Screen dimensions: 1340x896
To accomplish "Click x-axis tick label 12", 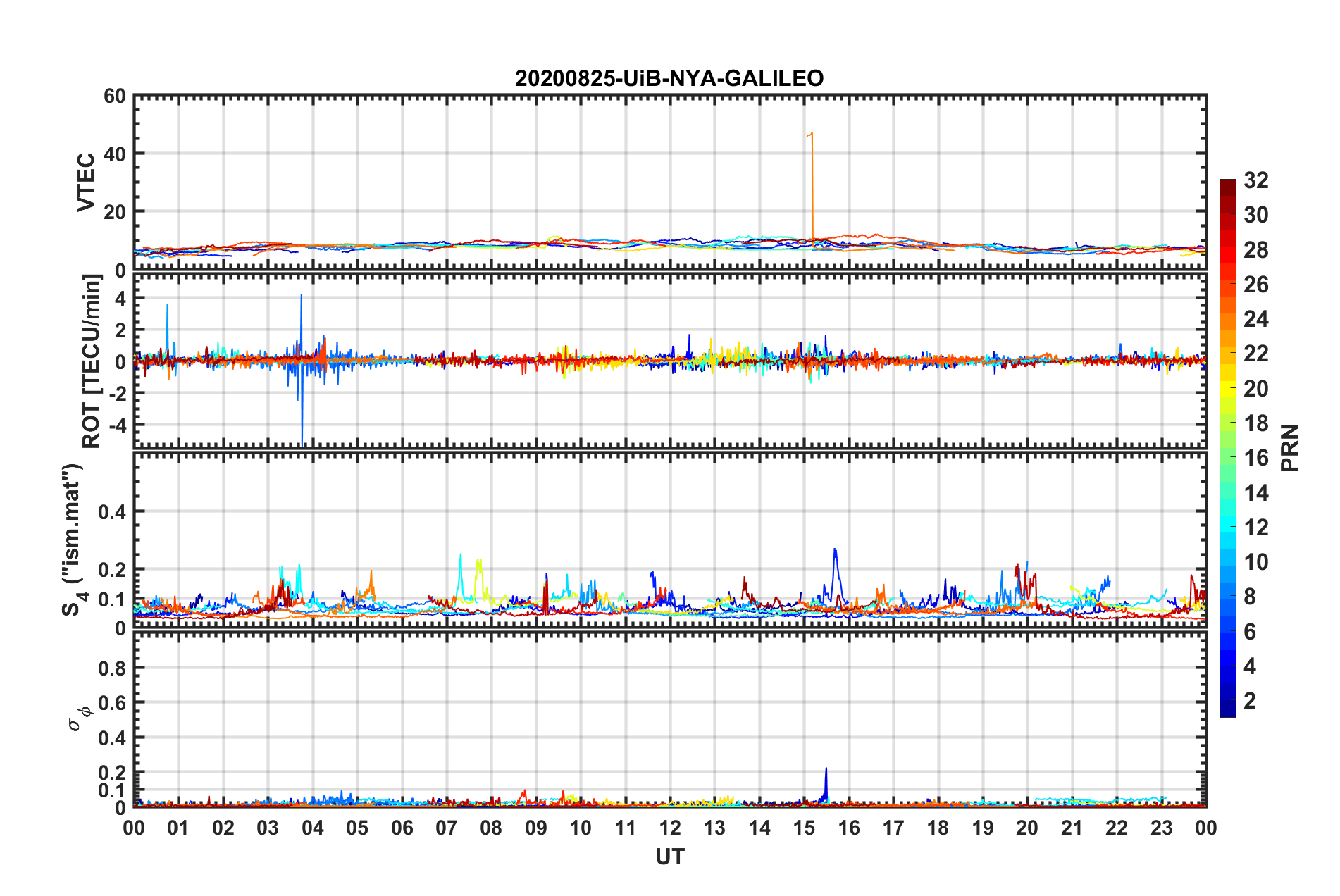I will (670, 828).
